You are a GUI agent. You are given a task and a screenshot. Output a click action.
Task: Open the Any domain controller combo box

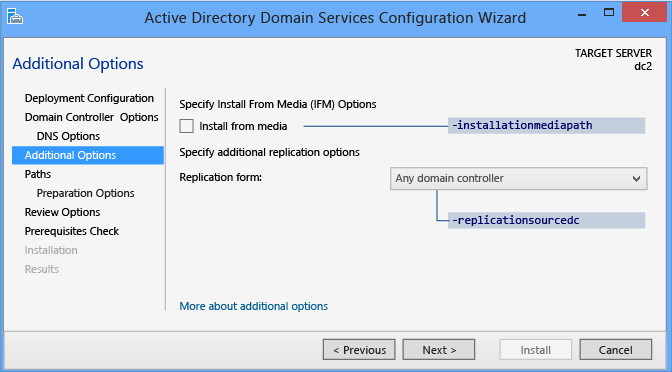point(519,179)
